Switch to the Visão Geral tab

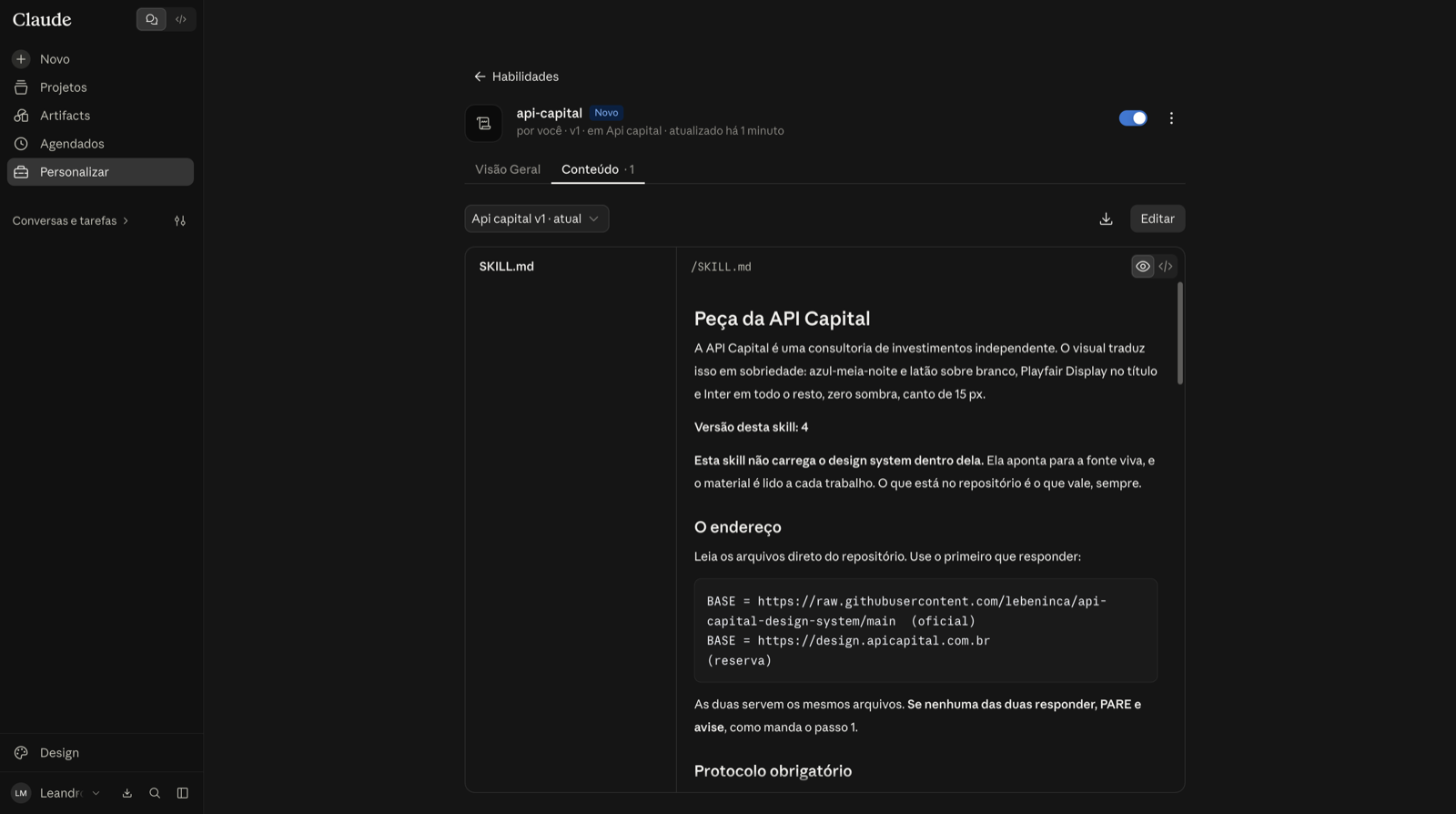coord(508,169)
